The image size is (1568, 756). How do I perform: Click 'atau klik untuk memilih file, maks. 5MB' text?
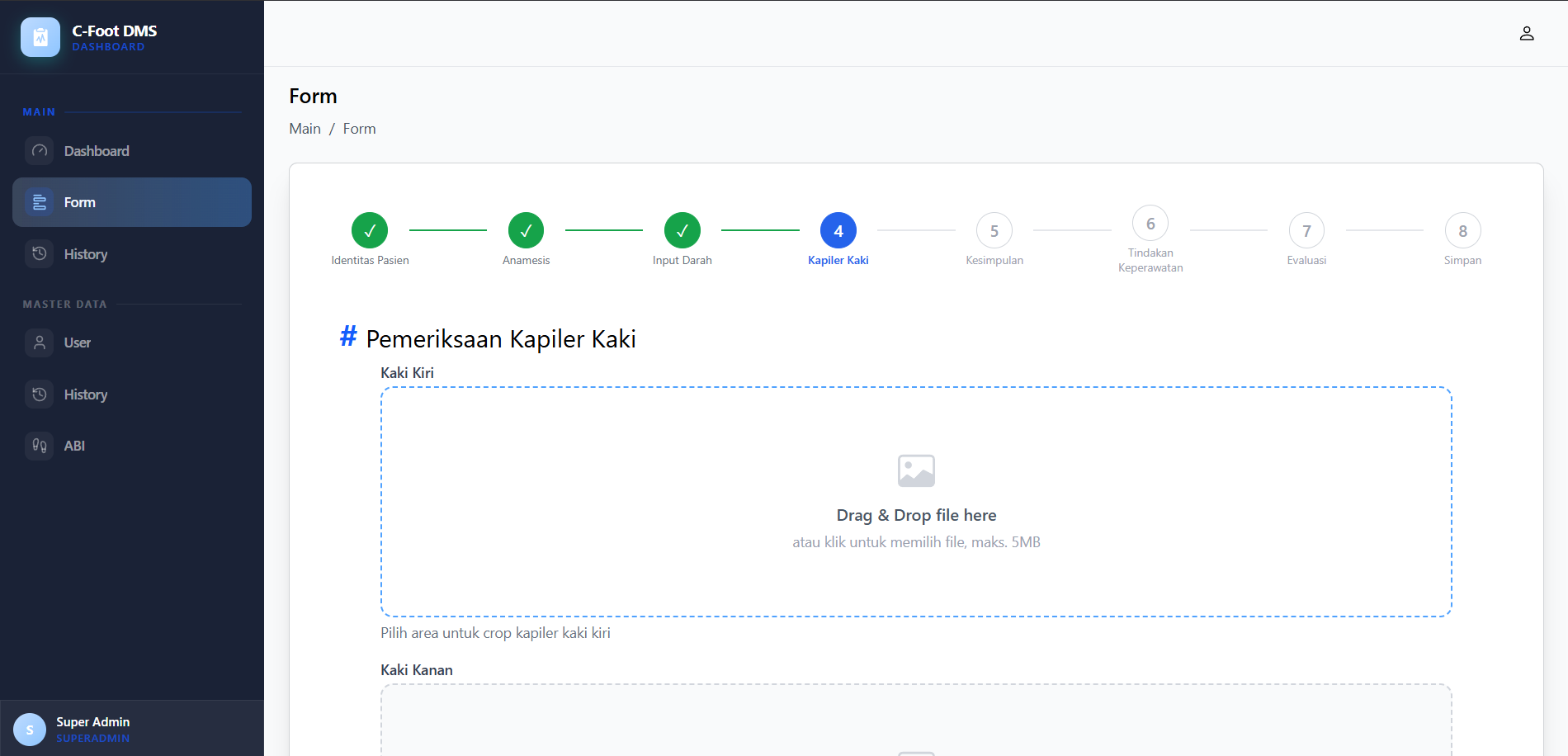pyautogui.click(x=916, y=542)
